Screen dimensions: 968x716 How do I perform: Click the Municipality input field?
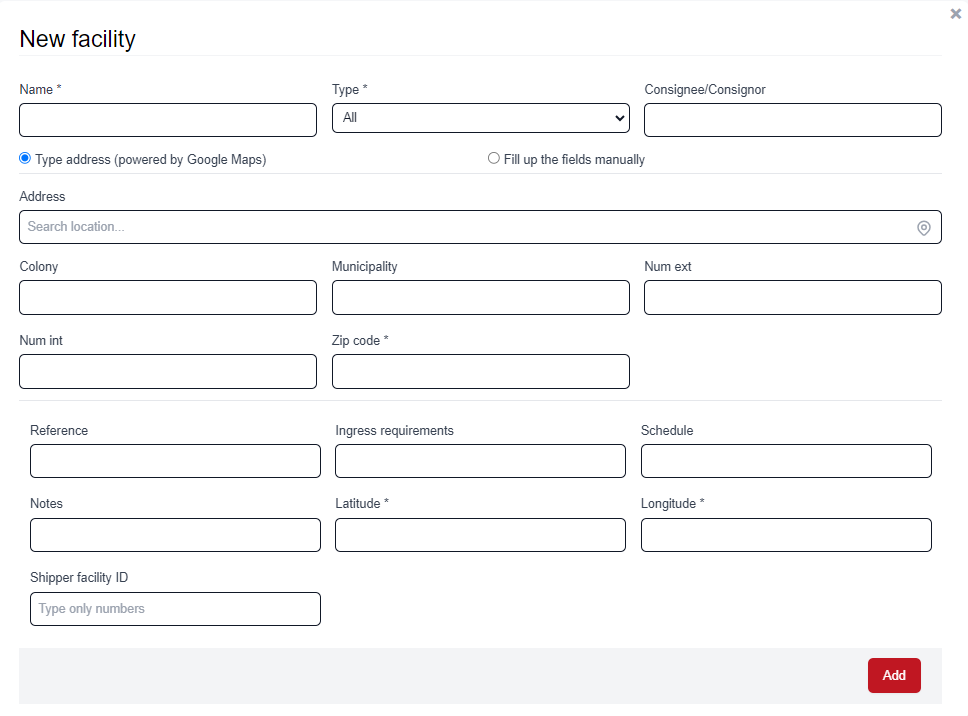480,297
